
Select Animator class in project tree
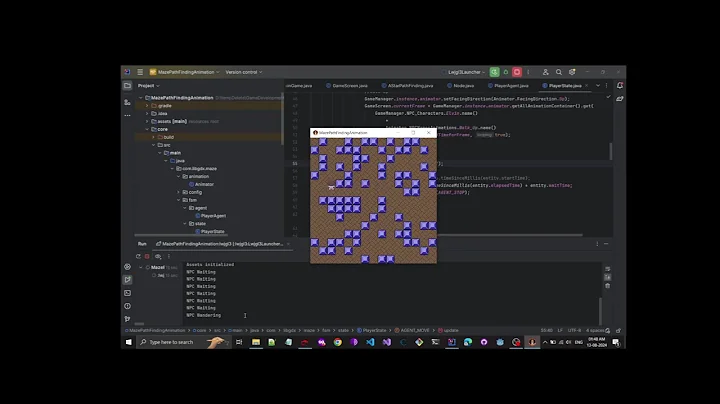[x=202, y=184]
